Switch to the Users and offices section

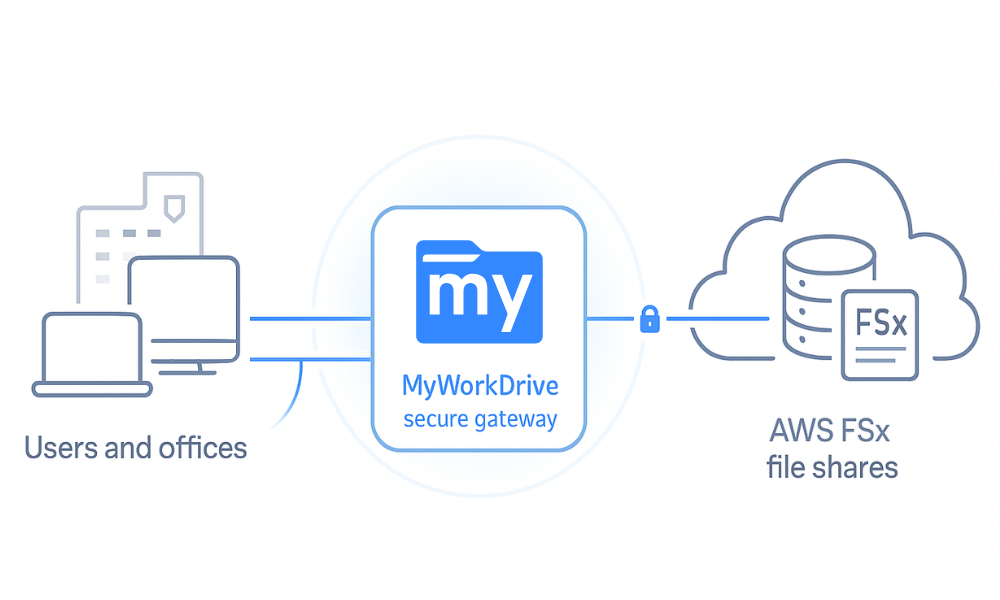135,447
